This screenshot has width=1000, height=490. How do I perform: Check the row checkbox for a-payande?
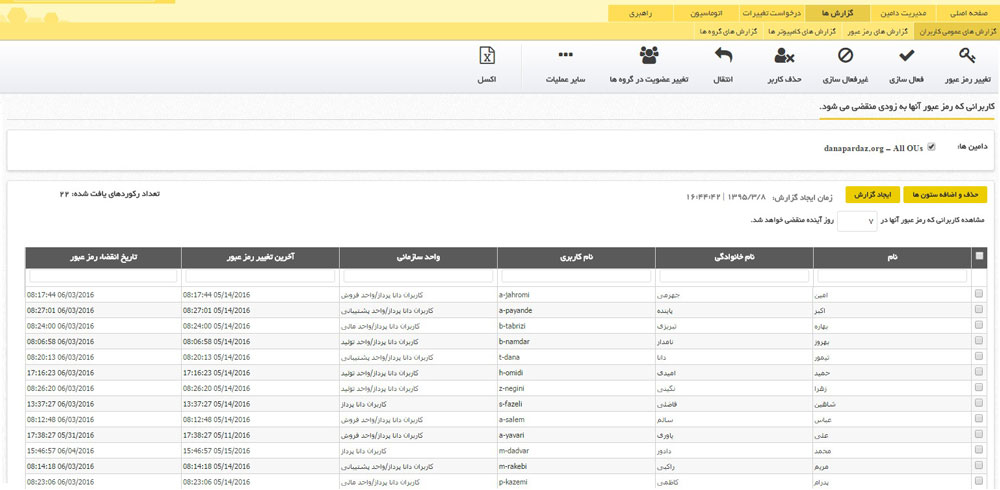[x=979, y=309]
